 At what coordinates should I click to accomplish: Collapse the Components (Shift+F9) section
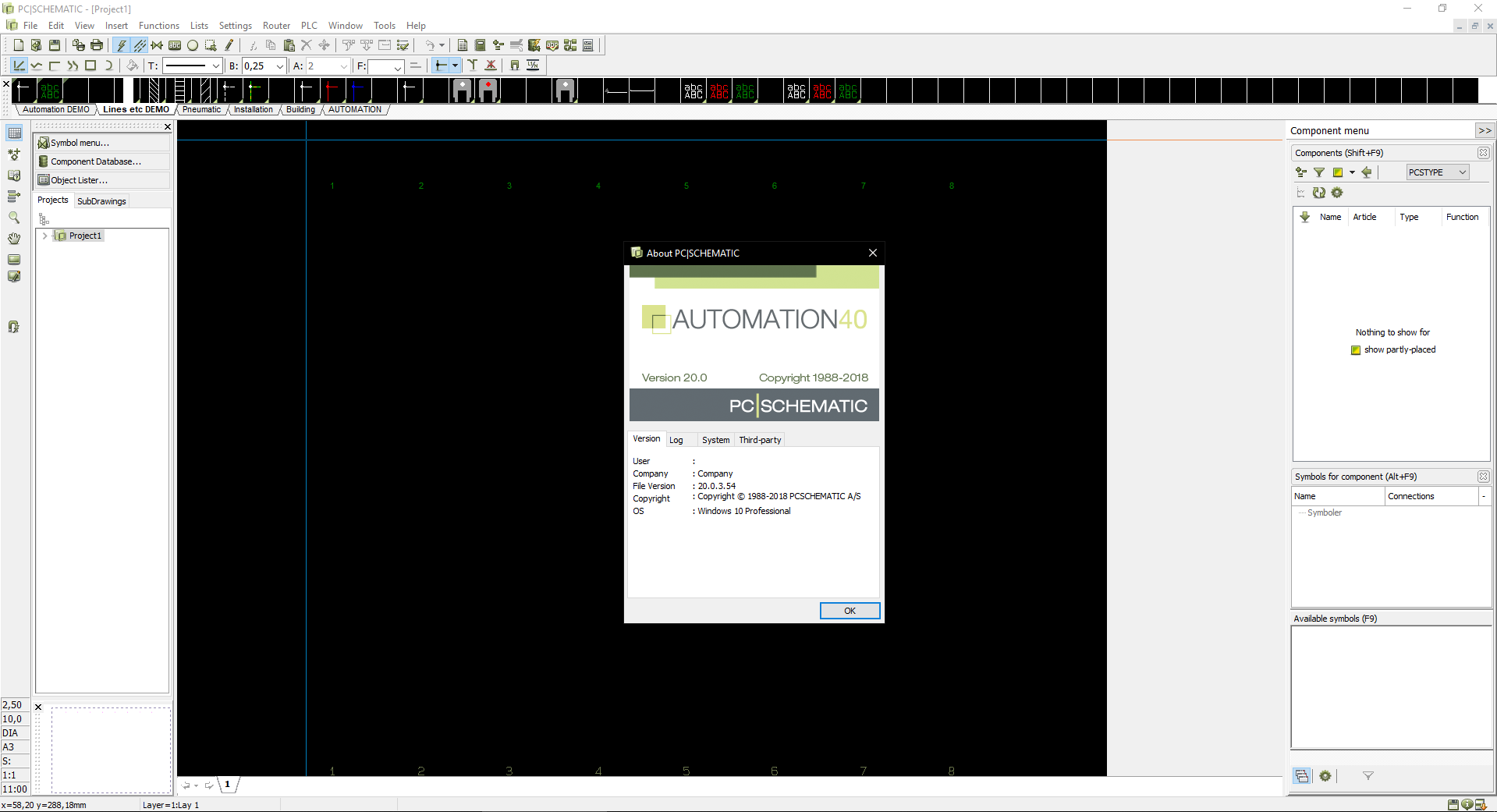tap(1483, 153)
